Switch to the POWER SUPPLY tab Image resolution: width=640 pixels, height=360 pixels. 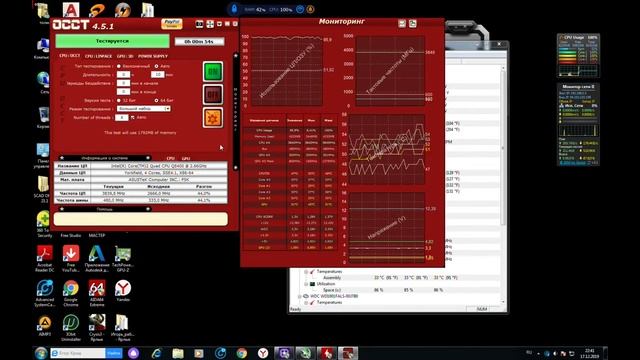click(153, 56)
